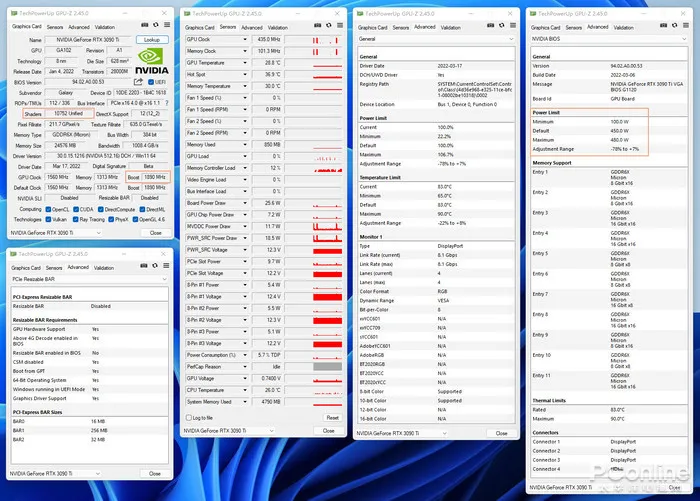Screen dimensions: 700x501
Task: Toggle the CUDA checkbox
Action: (76, 209)
